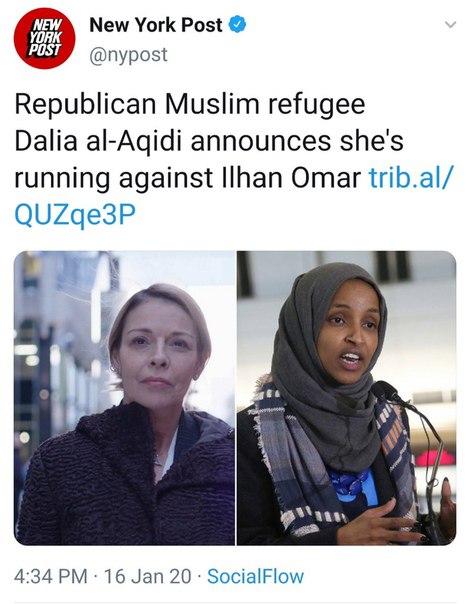The image size is (470, 604).
Task: Open the right photo of woman in hijab
Action: [346, 398]
